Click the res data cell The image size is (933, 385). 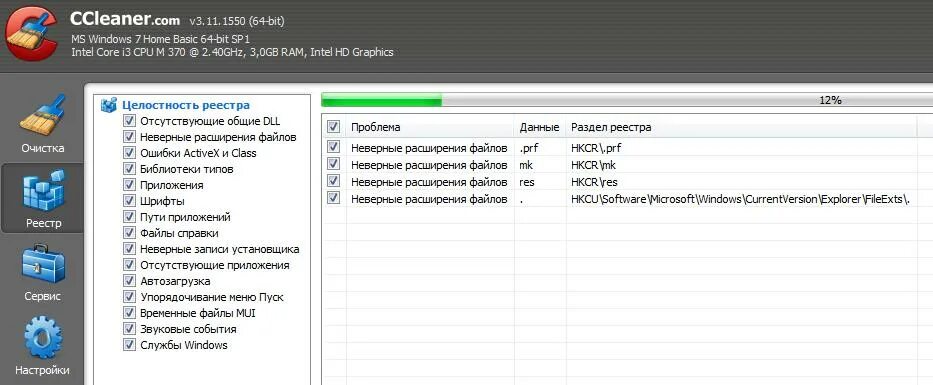click(x=527, y=182)
